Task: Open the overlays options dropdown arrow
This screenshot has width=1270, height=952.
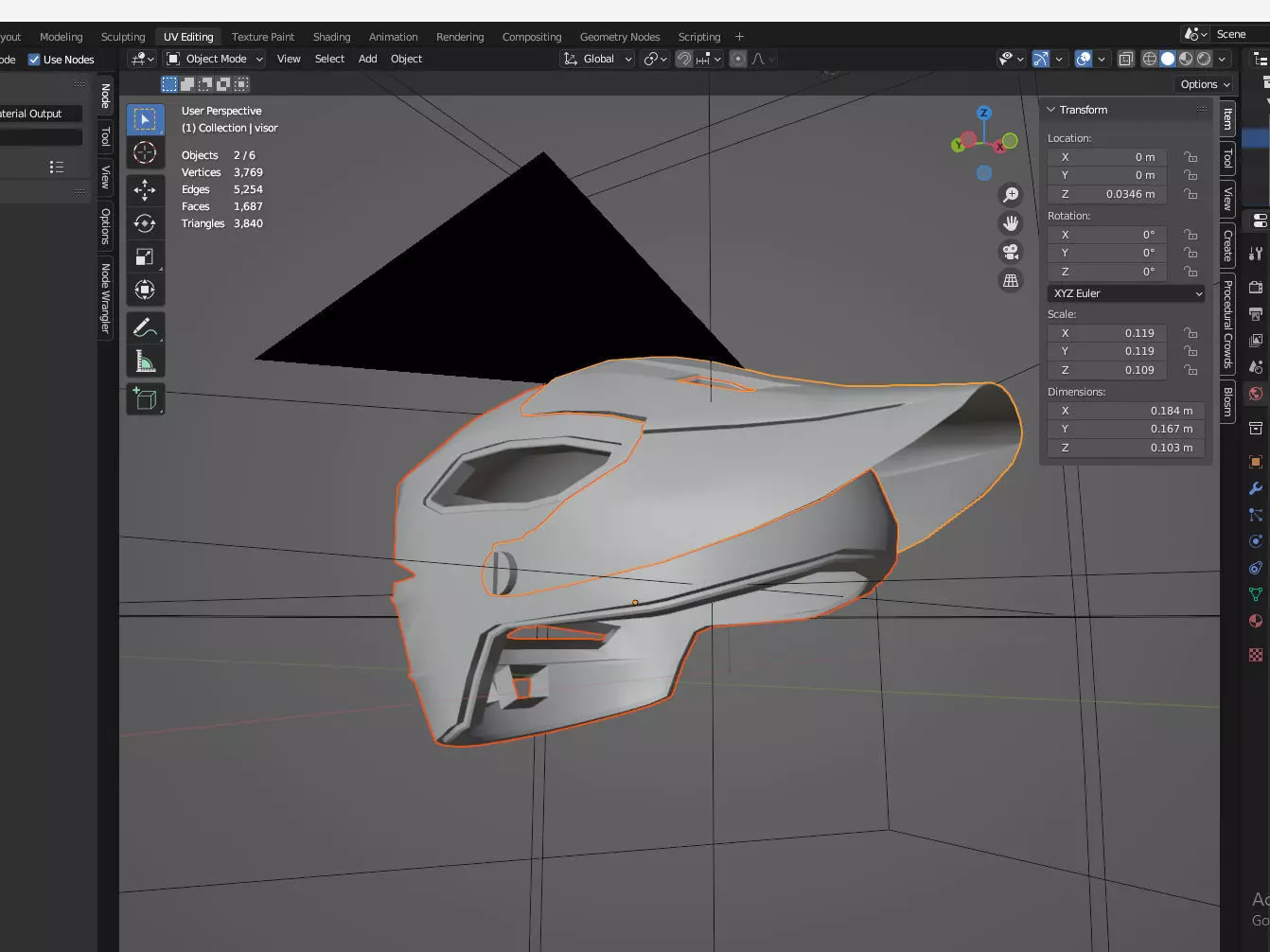Action: tap(1102, 59)
